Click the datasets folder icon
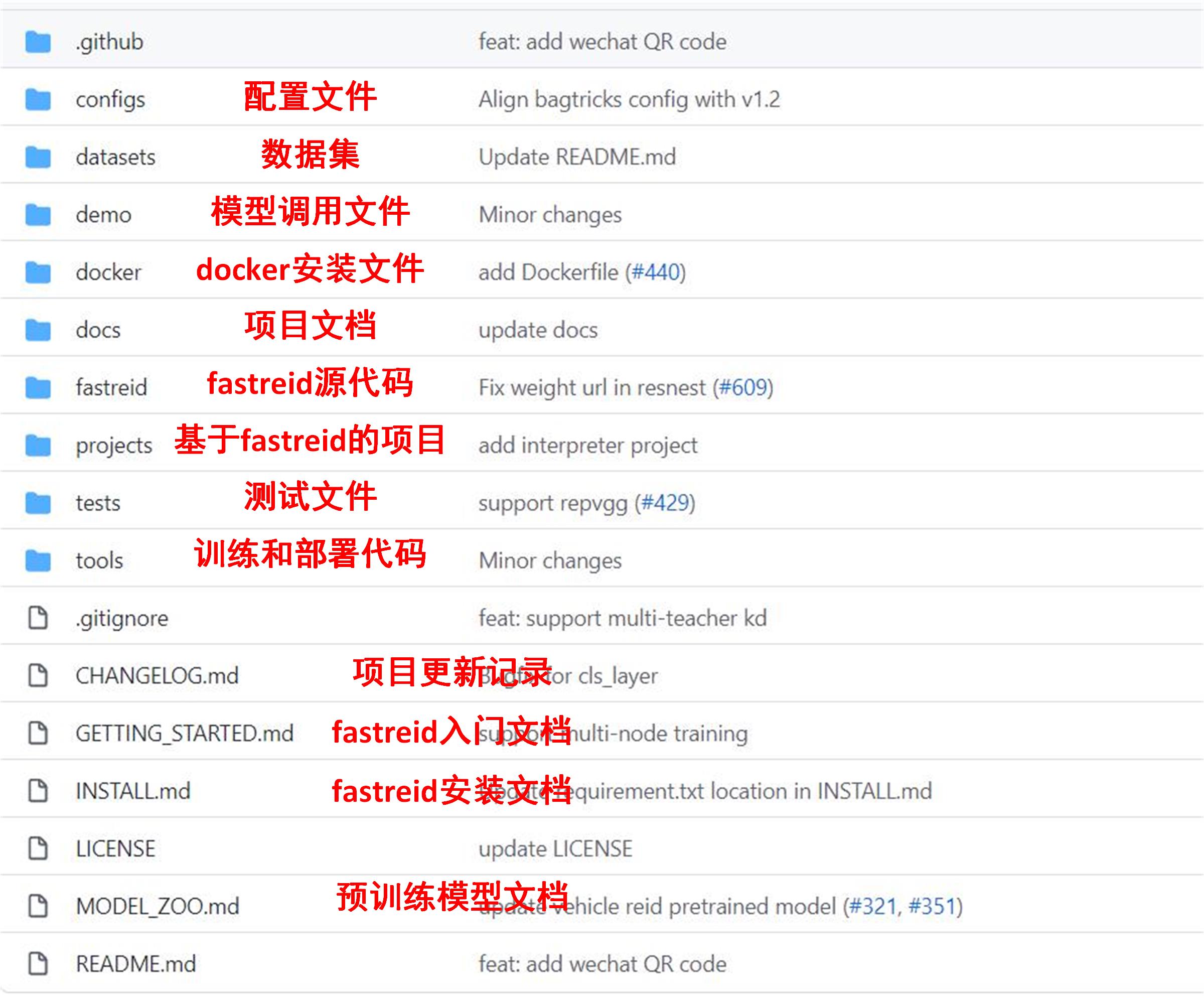The width and height of the screenshot is (1204, 1001). click(x=38, y=157)
